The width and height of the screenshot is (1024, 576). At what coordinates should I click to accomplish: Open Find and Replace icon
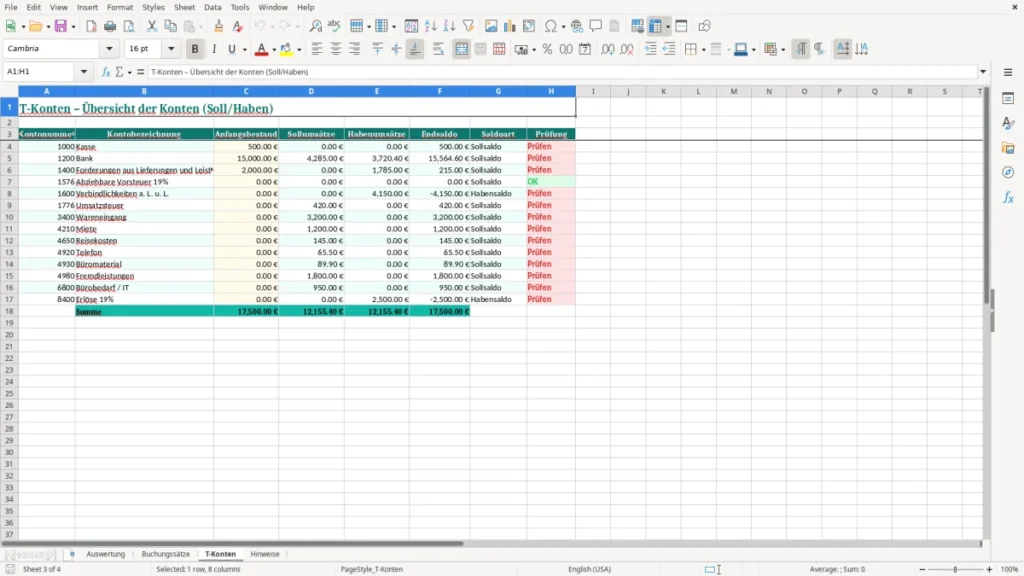click(315, 26)
